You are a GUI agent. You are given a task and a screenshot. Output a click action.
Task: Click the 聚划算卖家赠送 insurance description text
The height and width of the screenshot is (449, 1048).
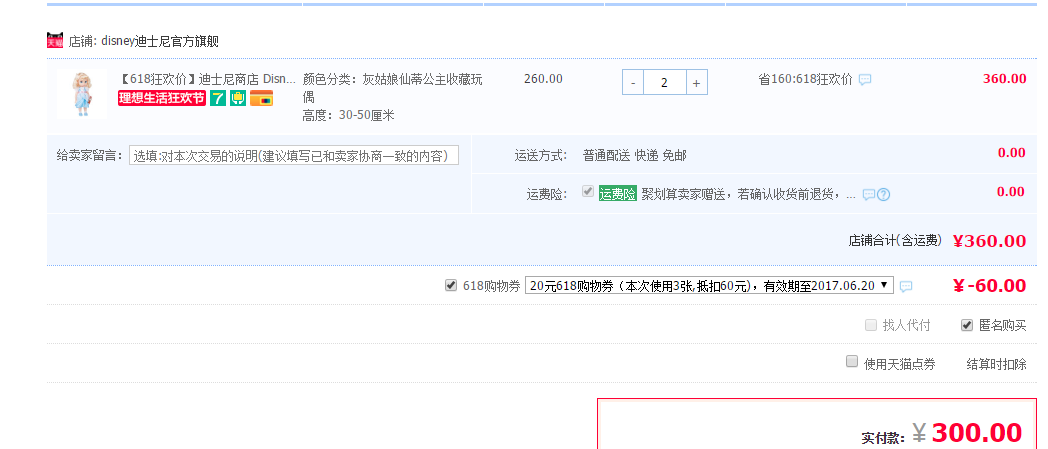(749, 194)
